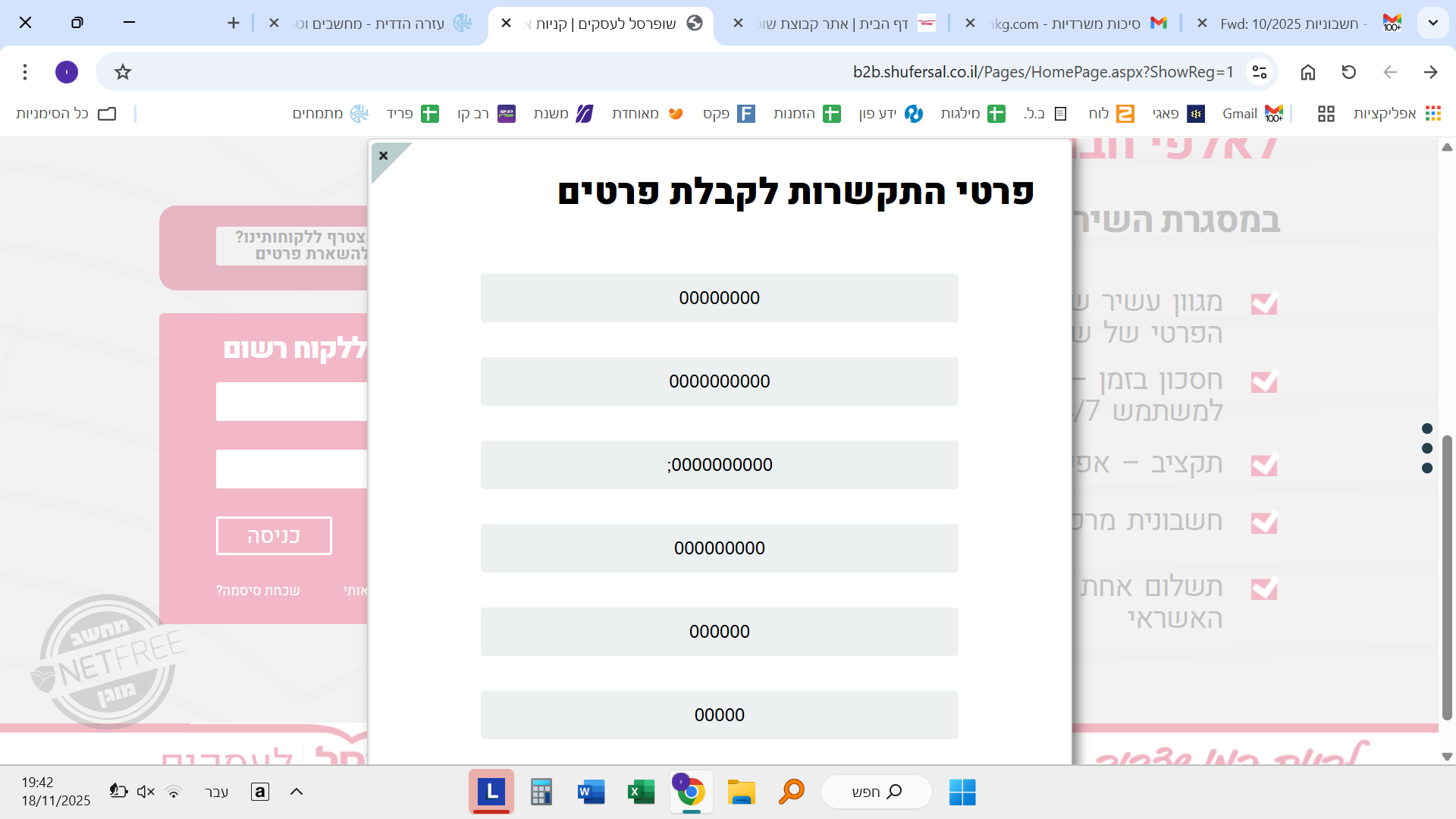Click the checkmark beside חסכון בזמן

pyautogui.click(x=1264, y=381)
